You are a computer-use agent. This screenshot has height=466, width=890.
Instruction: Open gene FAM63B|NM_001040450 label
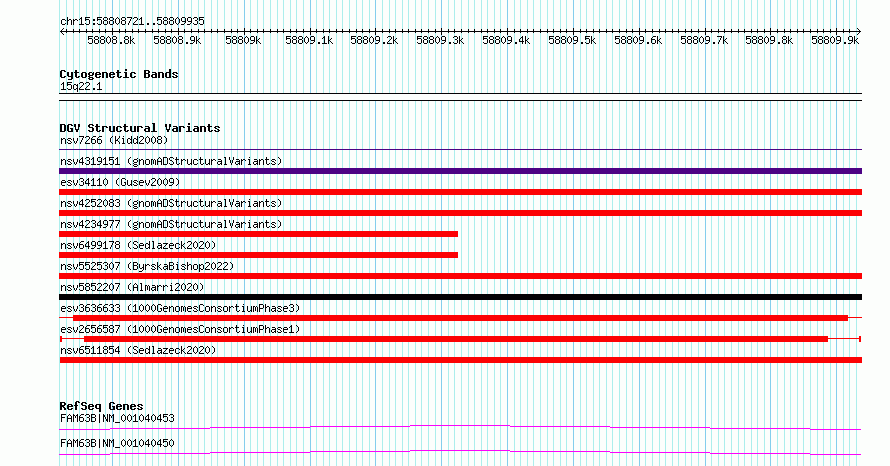[117, 443]
